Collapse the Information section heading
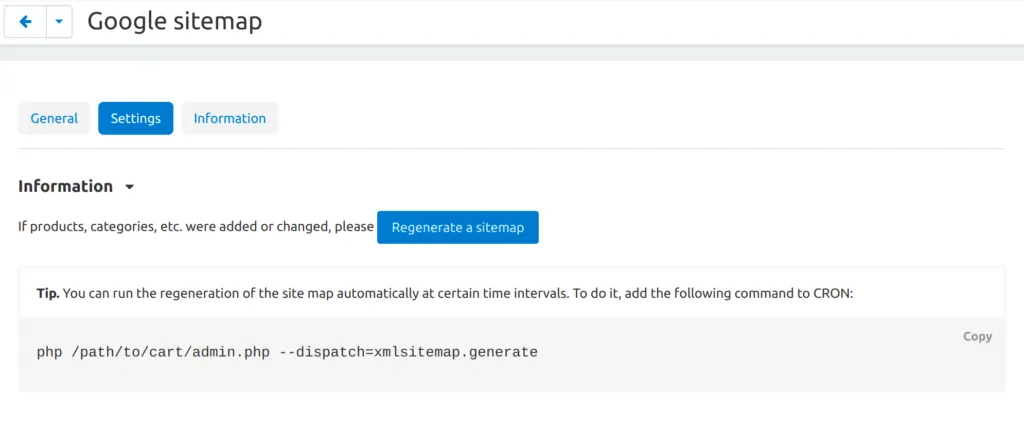 (76, 186)
